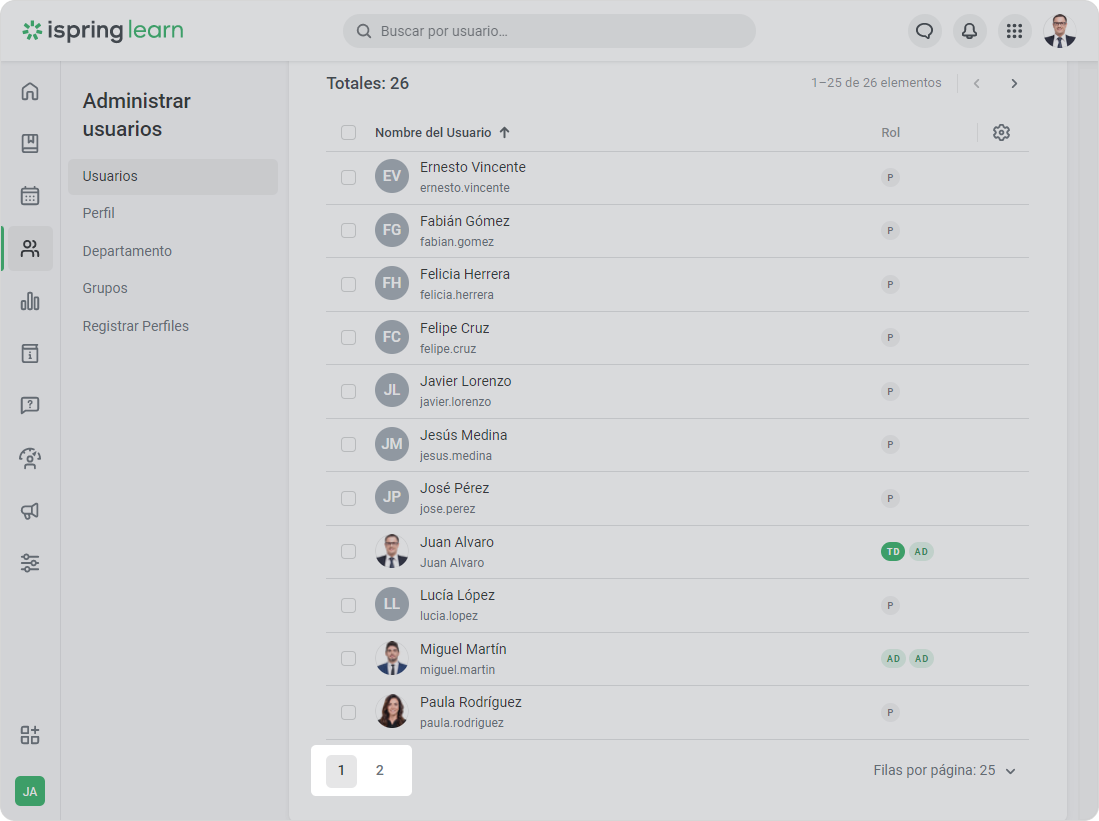Click the Buscar por usuario search field
The image size is (1099, 821).
[x=549, y=31]
